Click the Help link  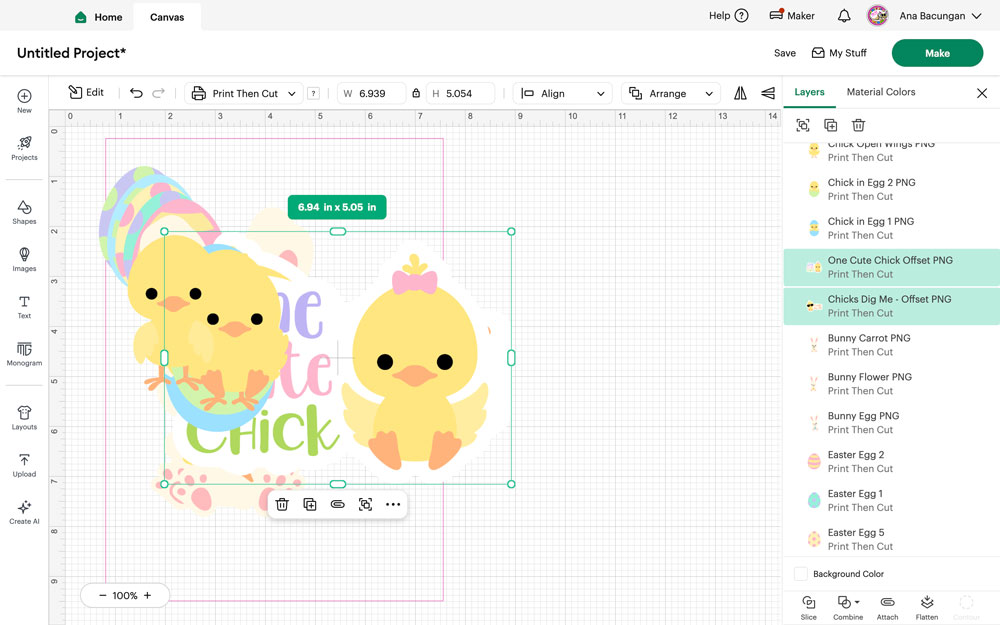[728, 15]
